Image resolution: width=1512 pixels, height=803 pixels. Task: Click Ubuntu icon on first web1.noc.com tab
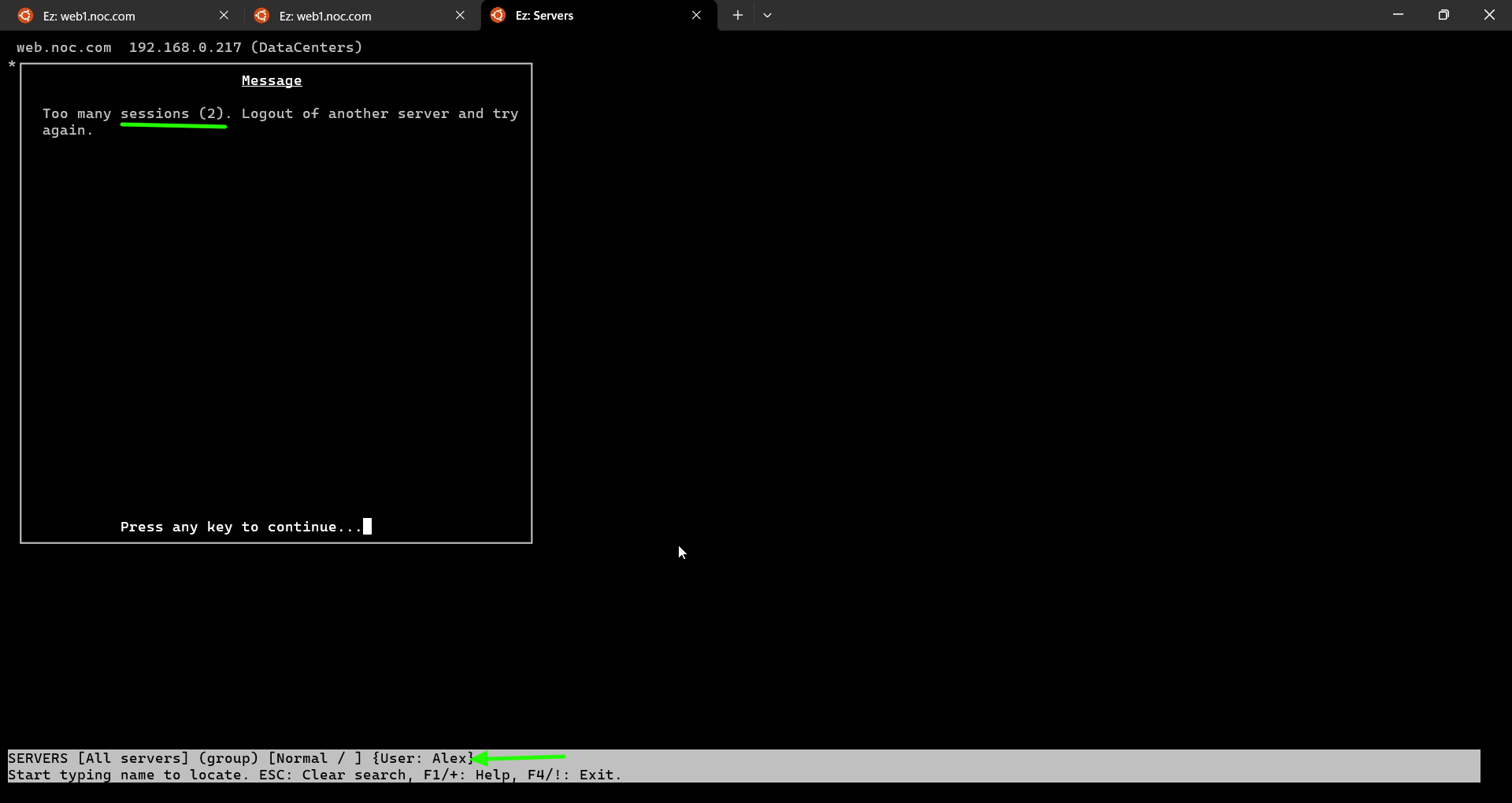tap(26, 15)
